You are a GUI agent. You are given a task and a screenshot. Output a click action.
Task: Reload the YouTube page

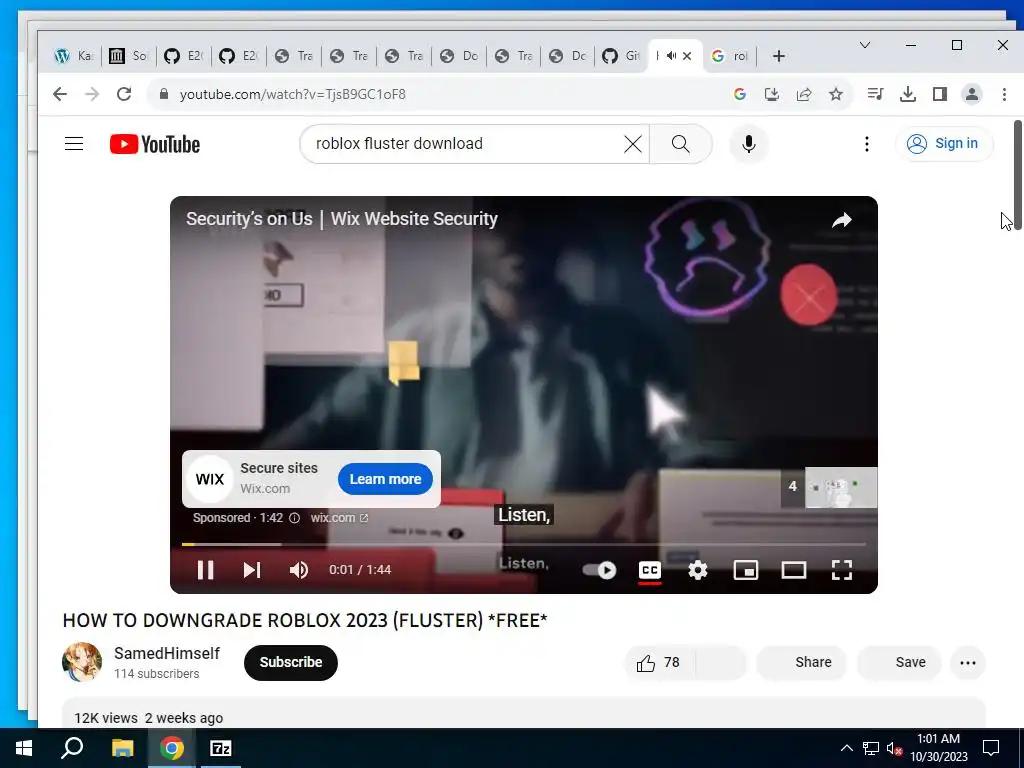click(124, 94)
